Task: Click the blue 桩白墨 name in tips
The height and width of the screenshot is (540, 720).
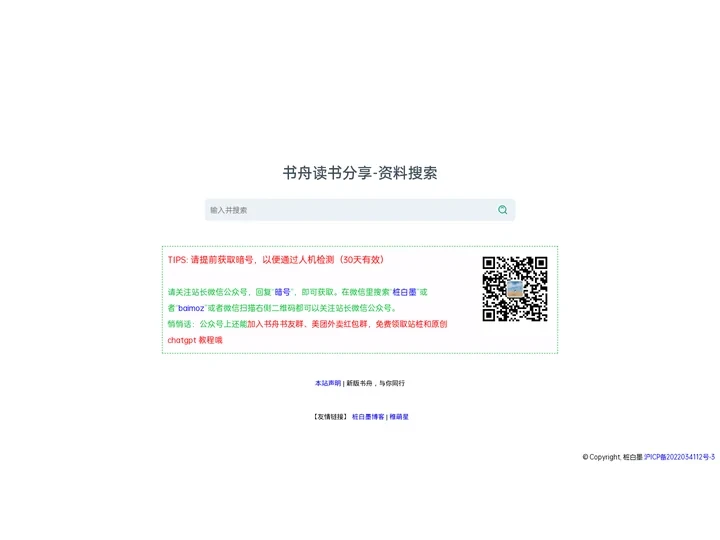Action: point(404,292)
